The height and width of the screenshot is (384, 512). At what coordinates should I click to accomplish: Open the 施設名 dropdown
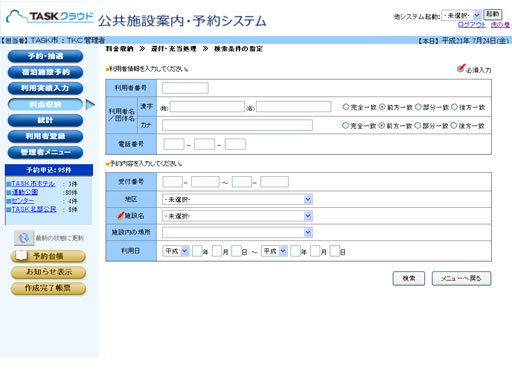coord(237,216)
